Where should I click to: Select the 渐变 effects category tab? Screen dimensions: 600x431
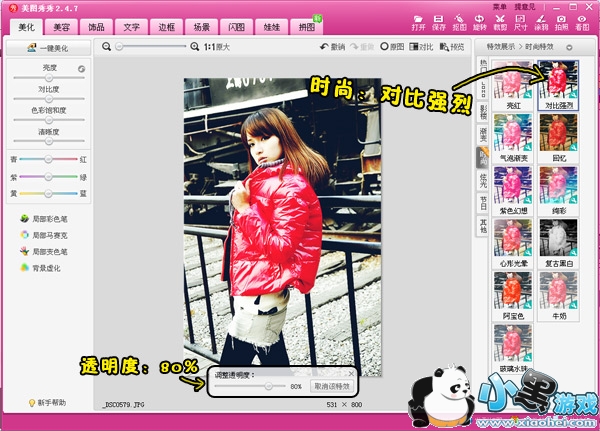pos(484,134)
